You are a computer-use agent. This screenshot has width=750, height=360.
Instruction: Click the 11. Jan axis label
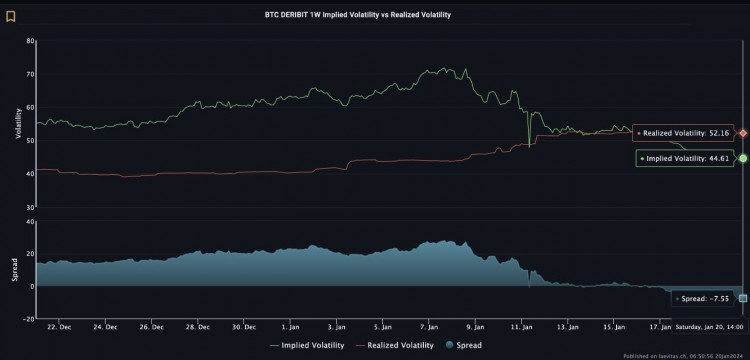click(x=522, y=327)
